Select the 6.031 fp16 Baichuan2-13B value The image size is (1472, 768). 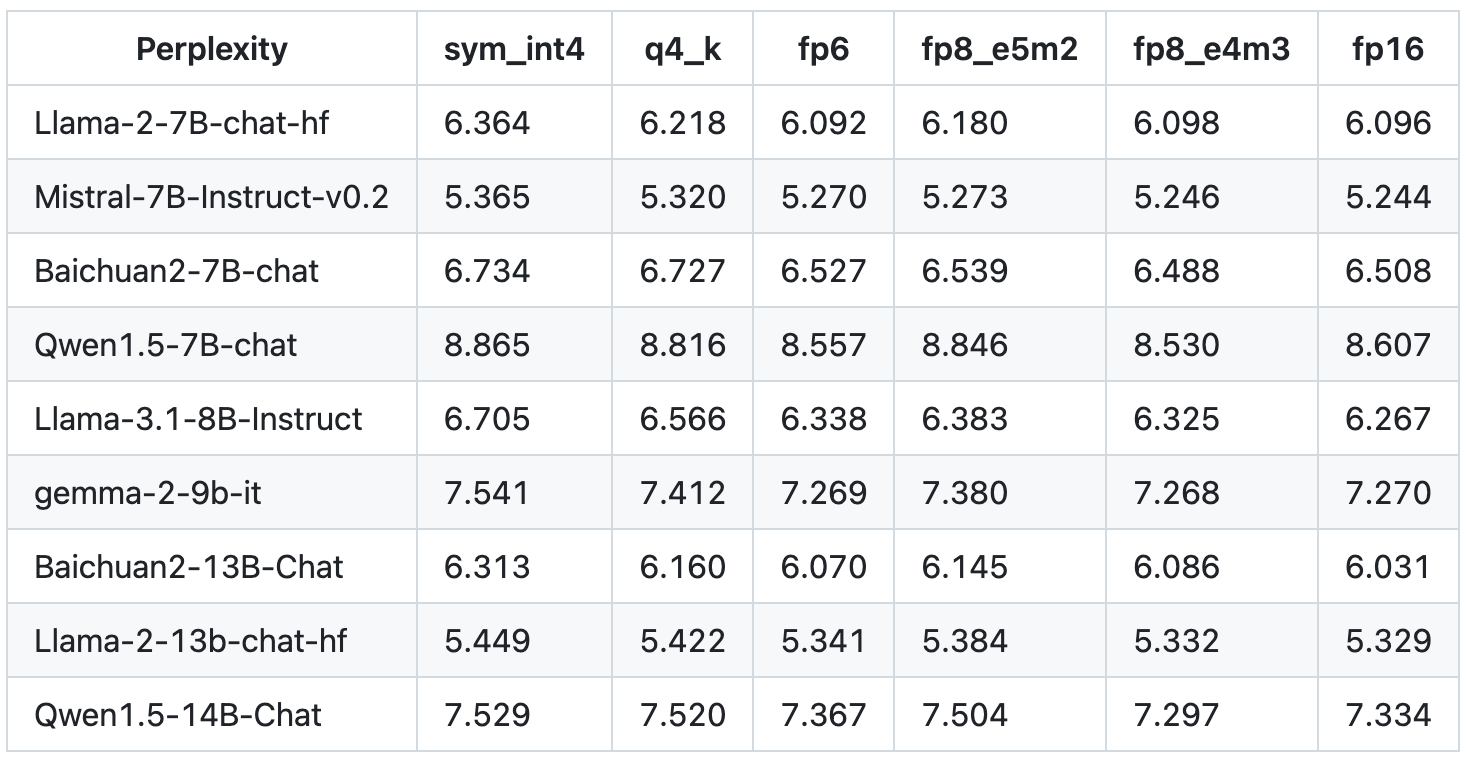(1388, 567)
